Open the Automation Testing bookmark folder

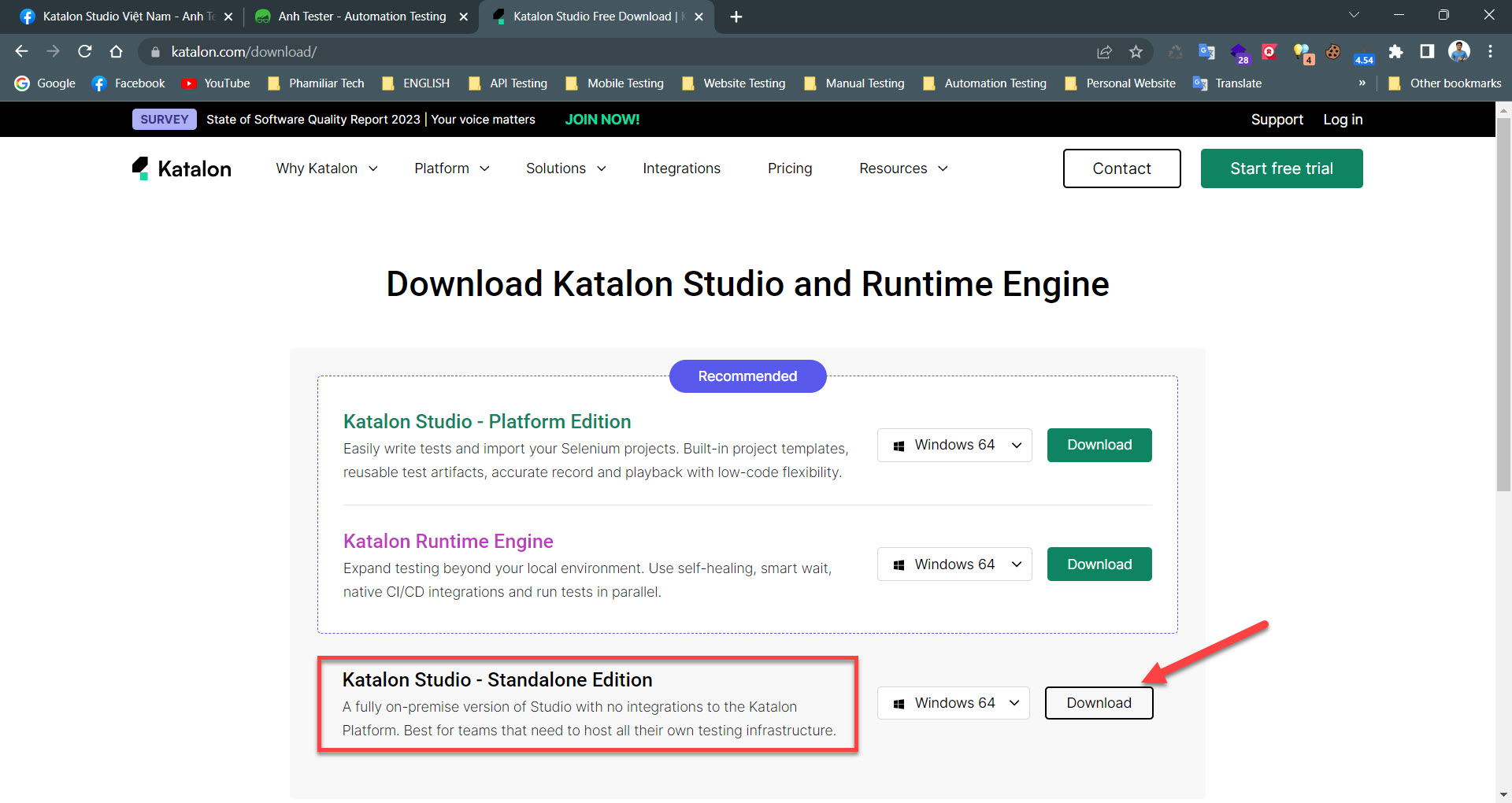click(x=985, y=83)
